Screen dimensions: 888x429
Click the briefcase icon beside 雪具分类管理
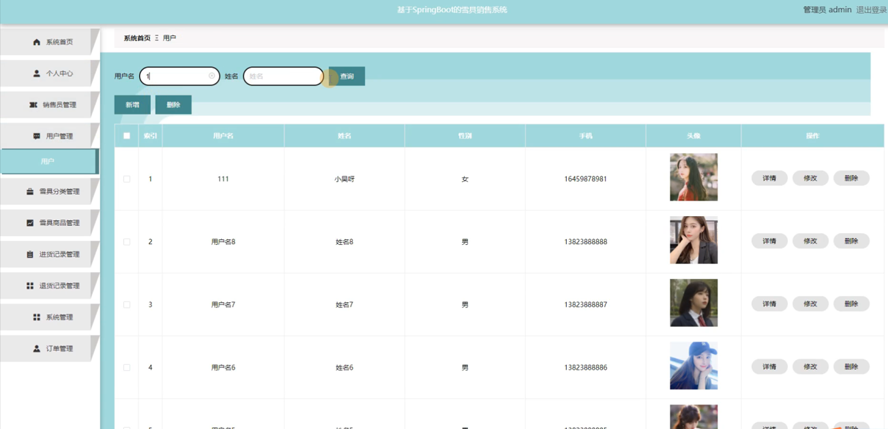coord(30,192)
